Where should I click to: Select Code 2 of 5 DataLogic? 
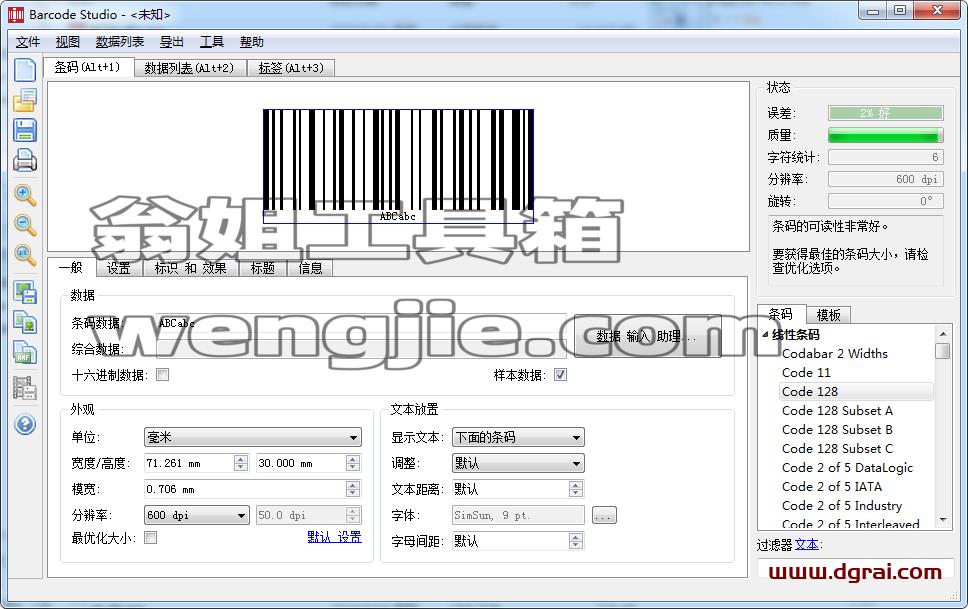click(847, 468)
